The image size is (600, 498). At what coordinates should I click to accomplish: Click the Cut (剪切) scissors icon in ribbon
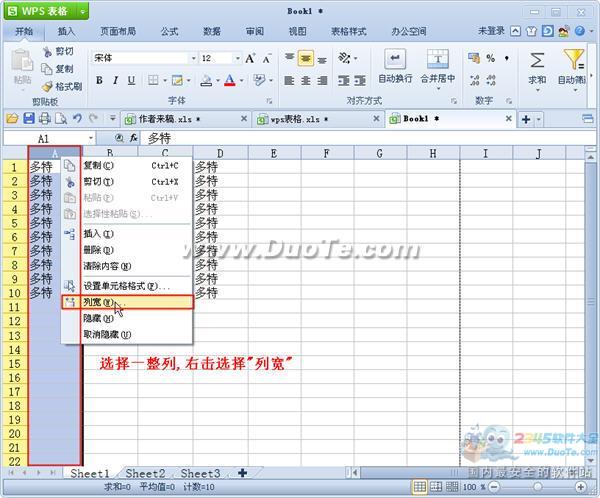(x=47, y=51)
